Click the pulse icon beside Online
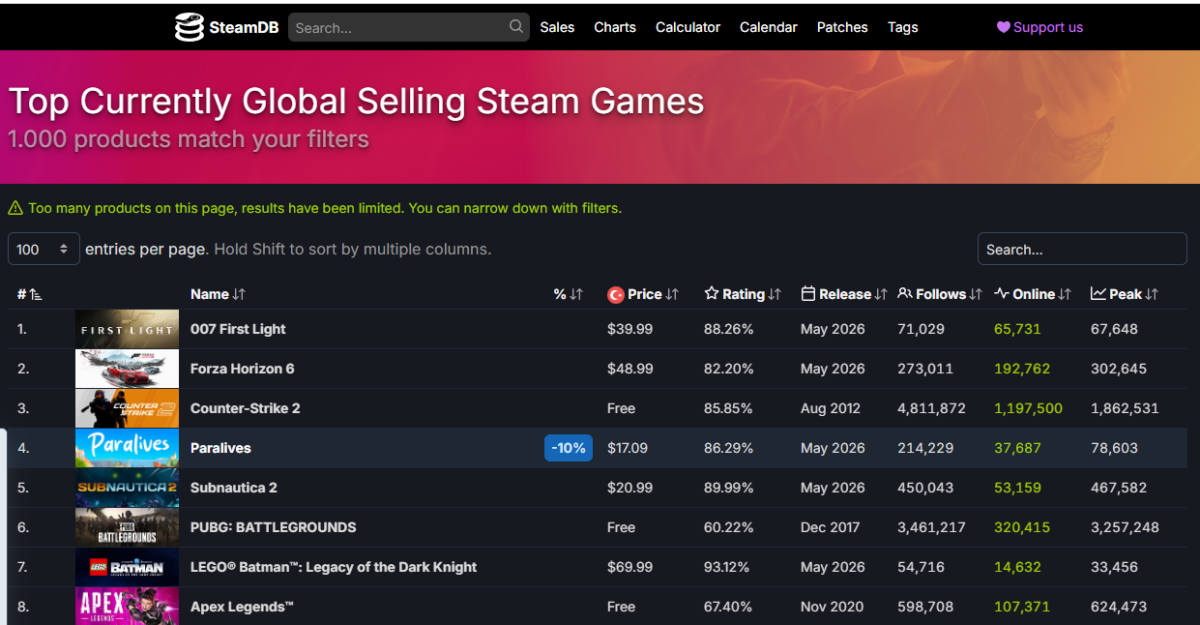This screenshot has height=625, width=1200. coord(1001,294)
